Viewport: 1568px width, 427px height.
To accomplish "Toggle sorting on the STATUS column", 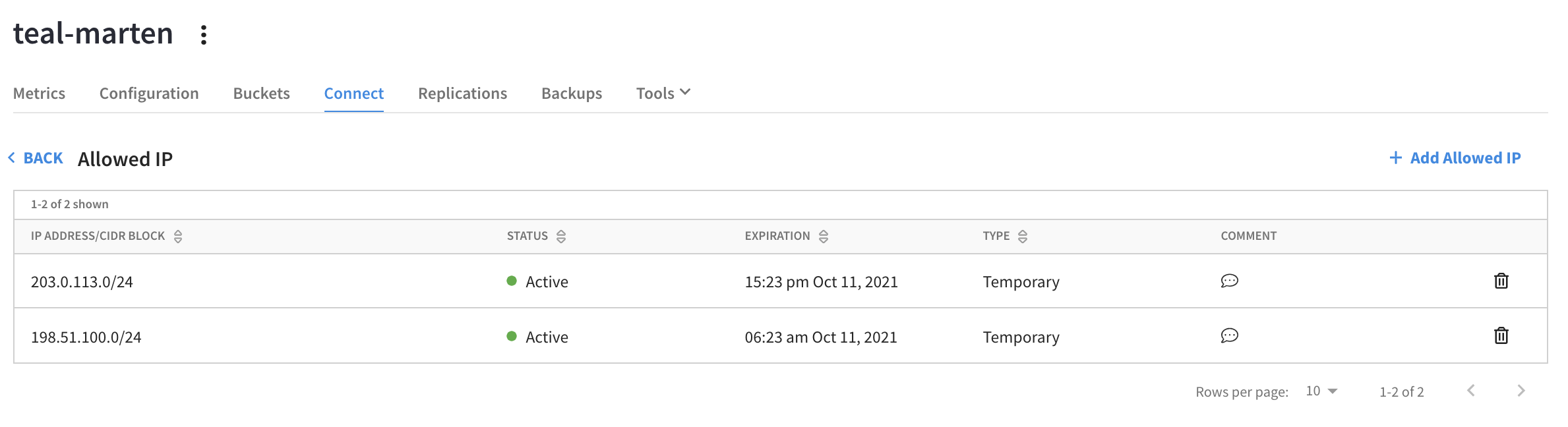I will 561,236.
